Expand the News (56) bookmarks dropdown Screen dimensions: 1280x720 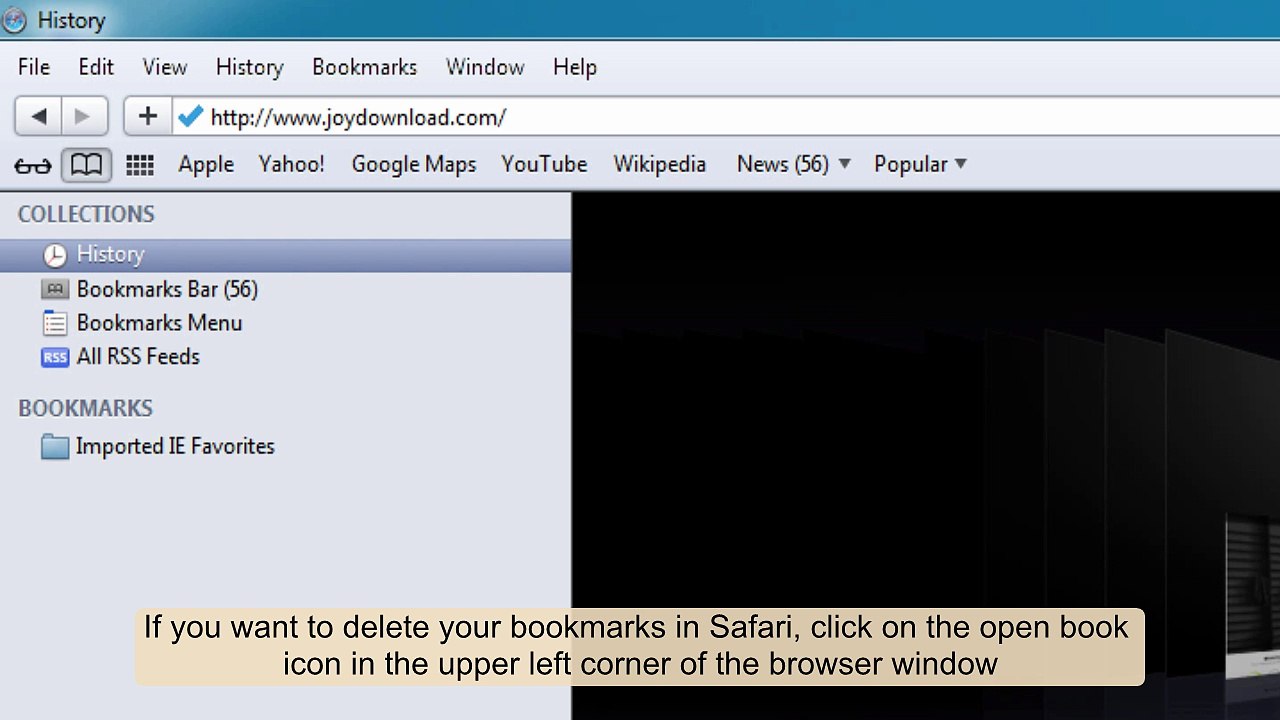(794, 164)
